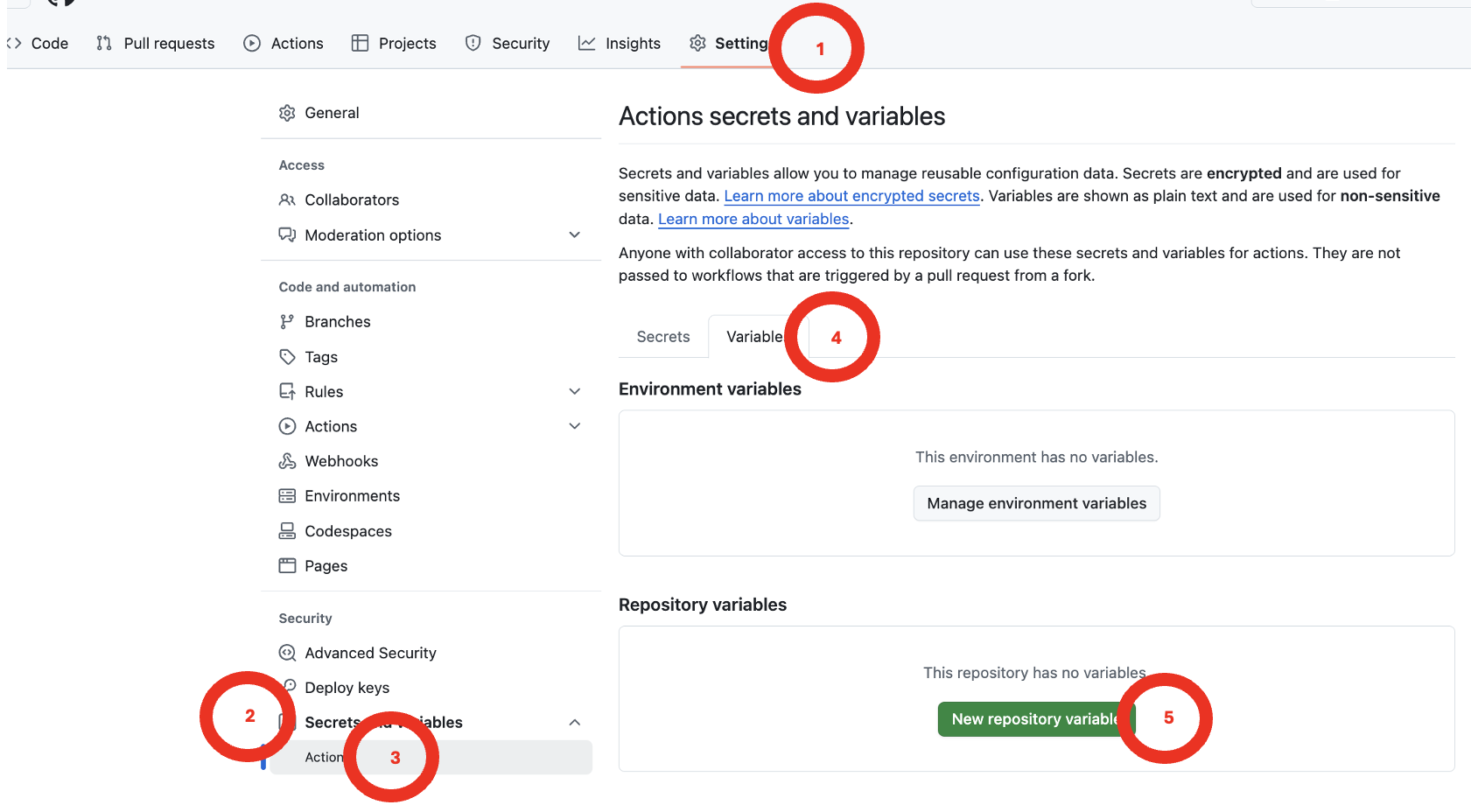Switch to the Secrets tab
The width and height of the screenshot is (1471, 812).
(x=662, y=337)
